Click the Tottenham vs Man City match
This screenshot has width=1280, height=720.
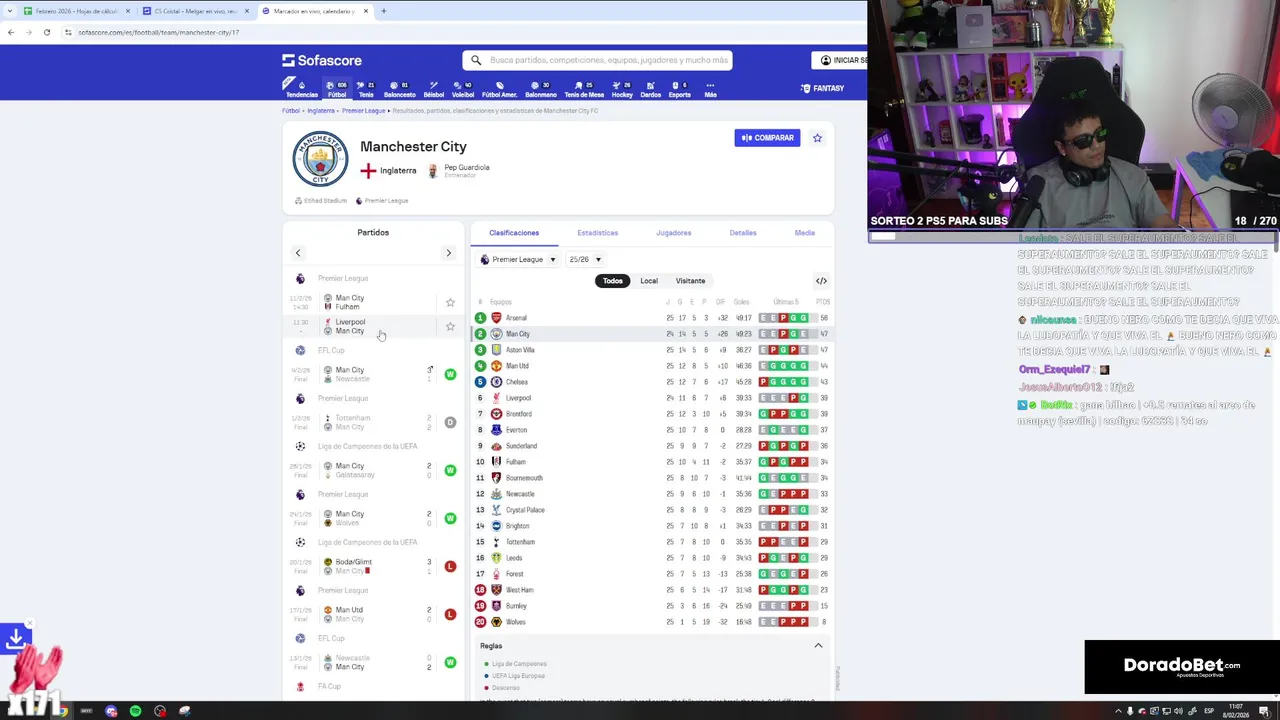pyautogui.click(x=373, y=422)
